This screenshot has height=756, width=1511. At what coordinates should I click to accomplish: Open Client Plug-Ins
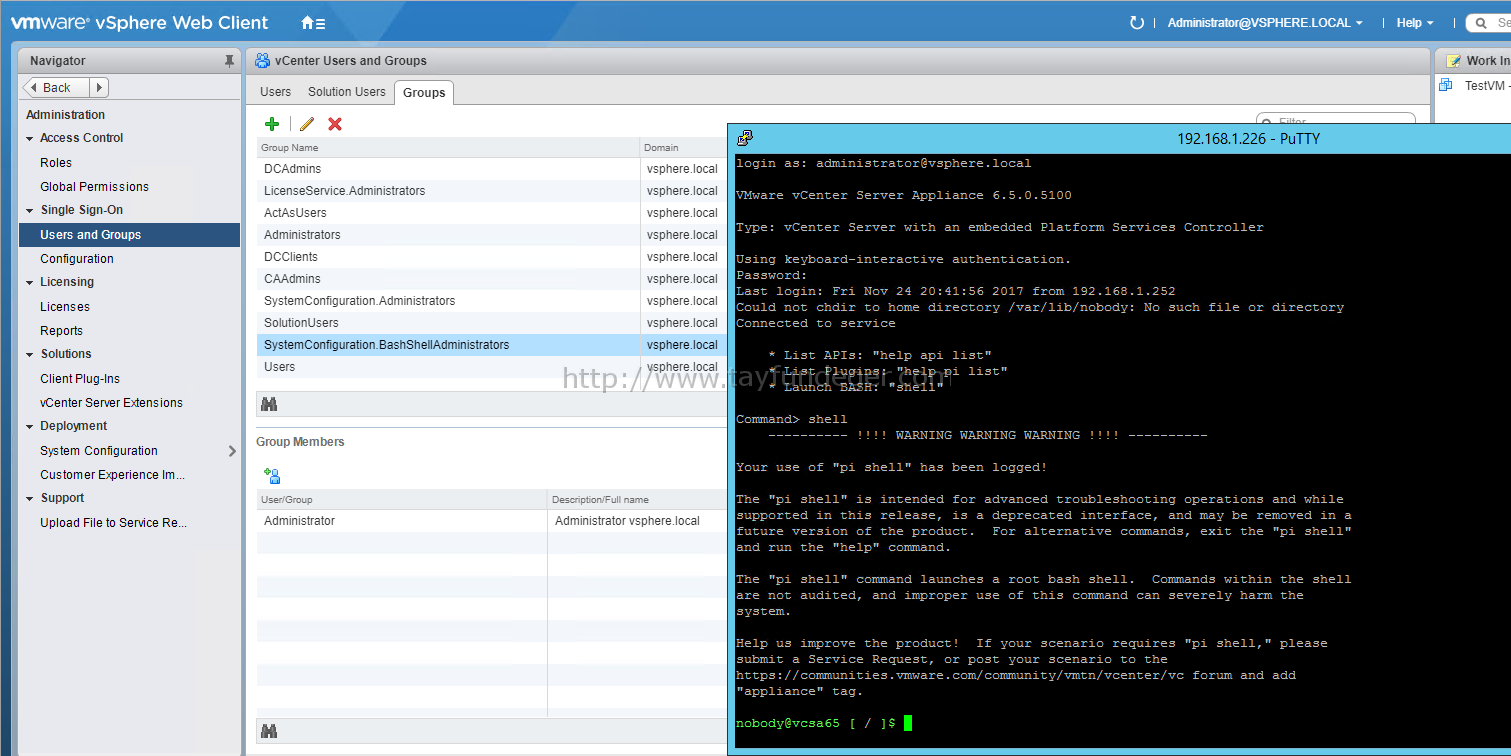click(x=80, y=379)
